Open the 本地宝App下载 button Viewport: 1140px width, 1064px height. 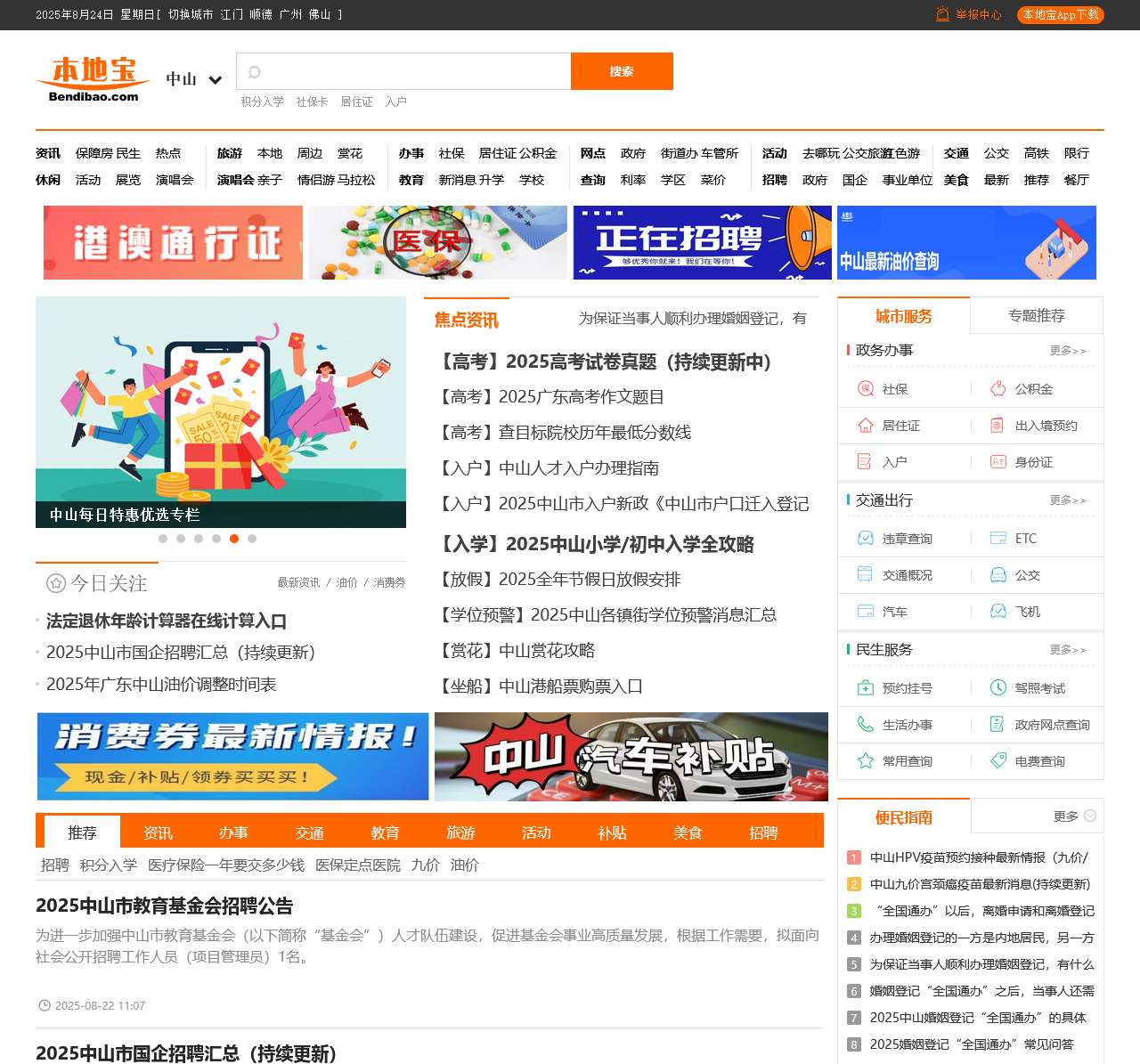click(x=1060, y=14)
